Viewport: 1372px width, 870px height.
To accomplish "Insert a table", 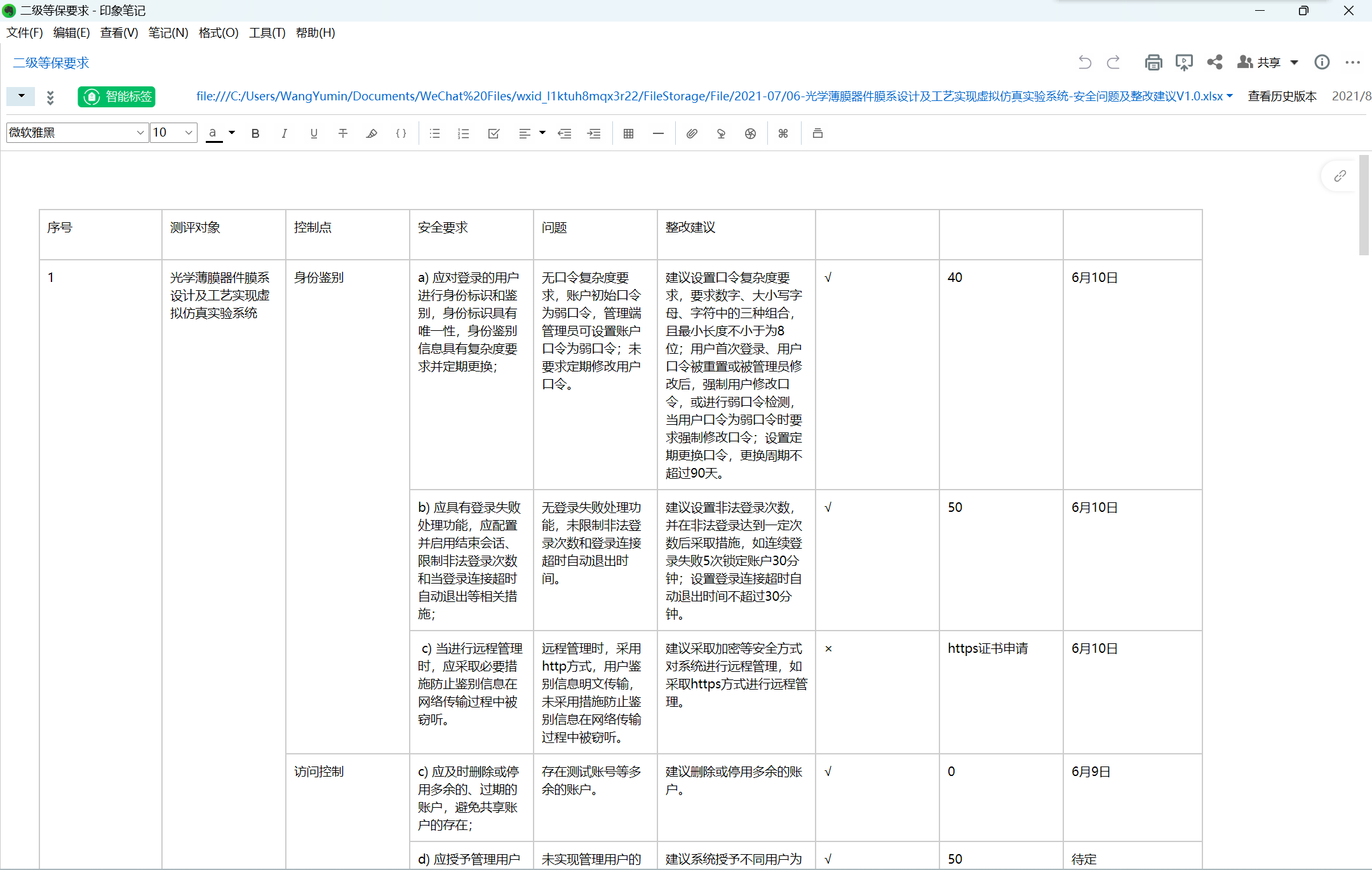I will coord(628,133).
